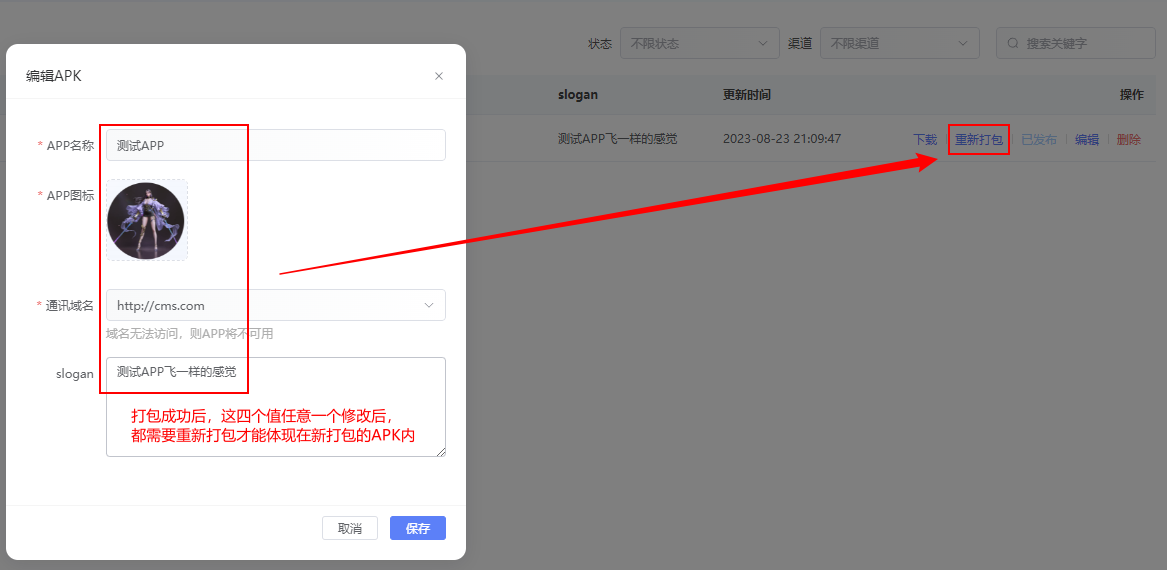Viewport: 1167px width, 570px height.
Task: Open the 状态 filter dropdown
Action: (700, 43)
